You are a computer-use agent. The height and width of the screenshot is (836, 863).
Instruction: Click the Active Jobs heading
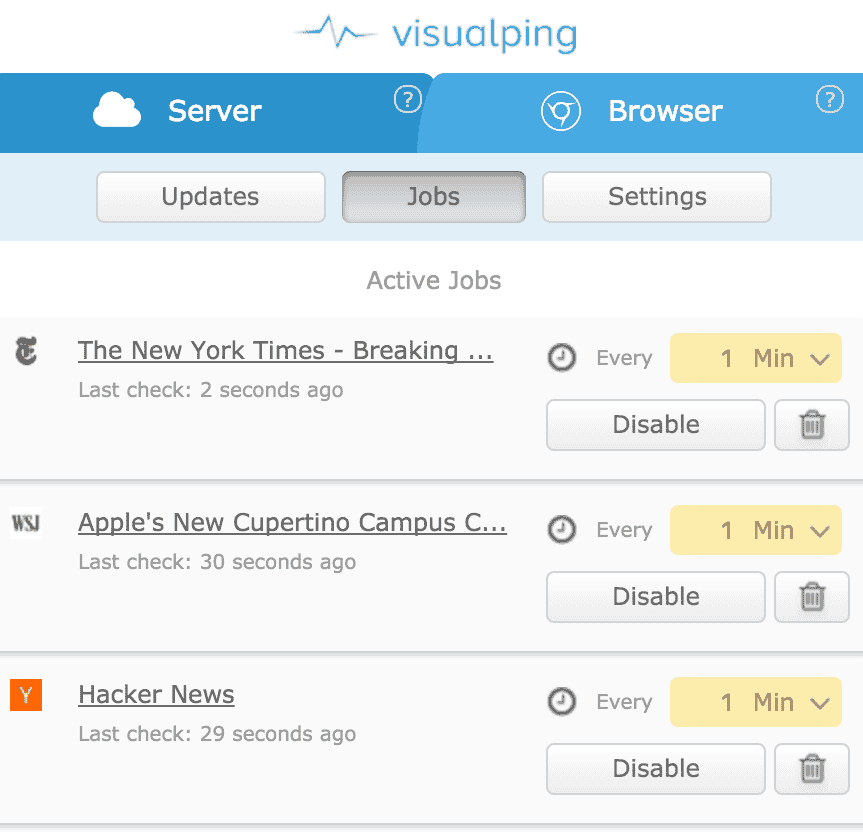[434, 281]
